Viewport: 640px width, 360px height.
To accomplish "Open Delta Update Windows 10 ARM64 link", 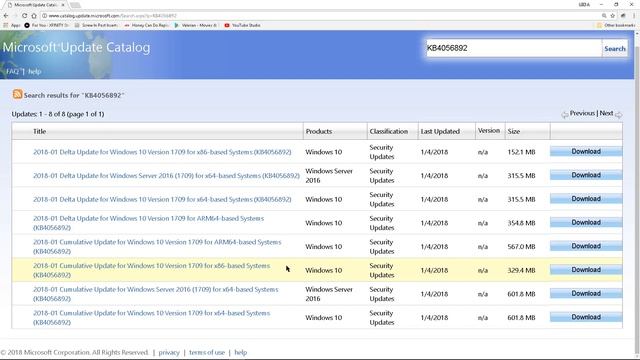I will click(x=149, y=223).
